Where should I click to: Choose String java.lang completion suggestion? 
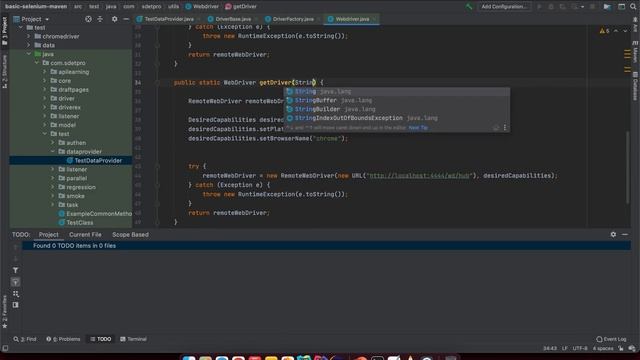397,91
